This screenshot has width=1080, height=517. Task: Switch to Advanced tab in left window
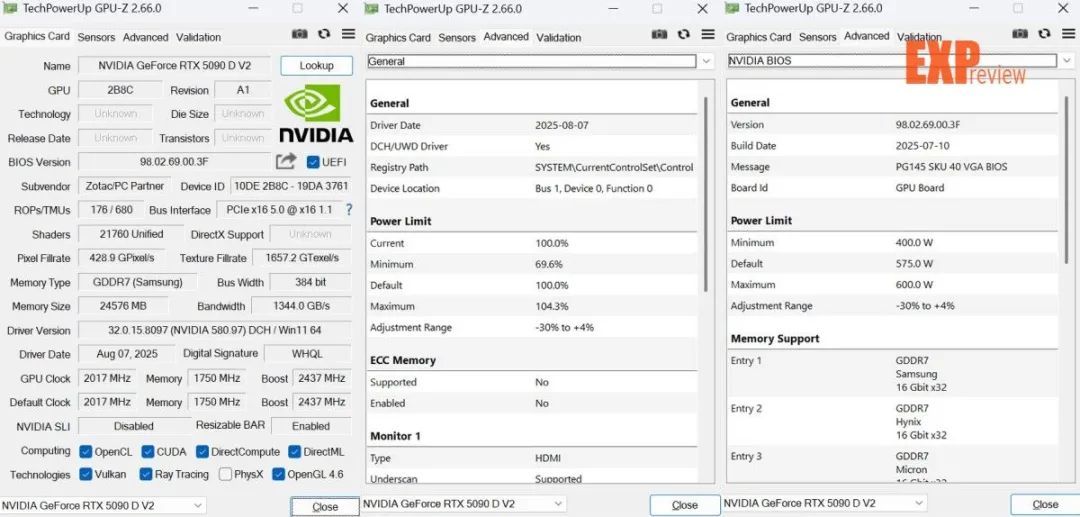pyautogui.click(x=145, y=37)
